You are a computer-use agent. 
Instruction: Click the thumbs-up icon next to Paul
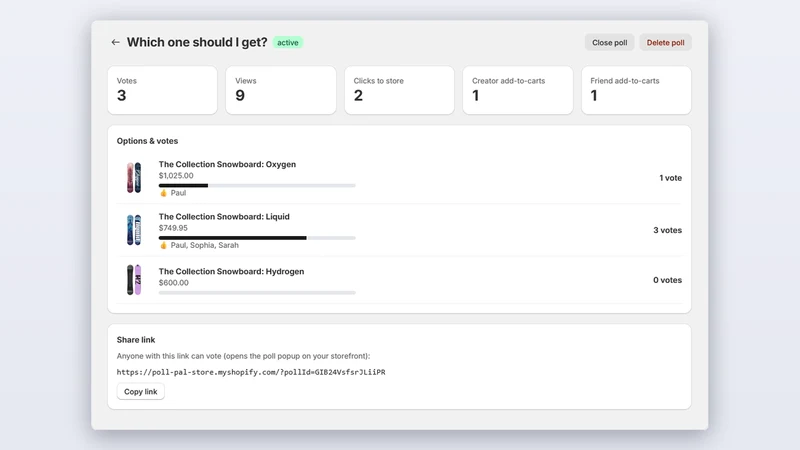163,193
